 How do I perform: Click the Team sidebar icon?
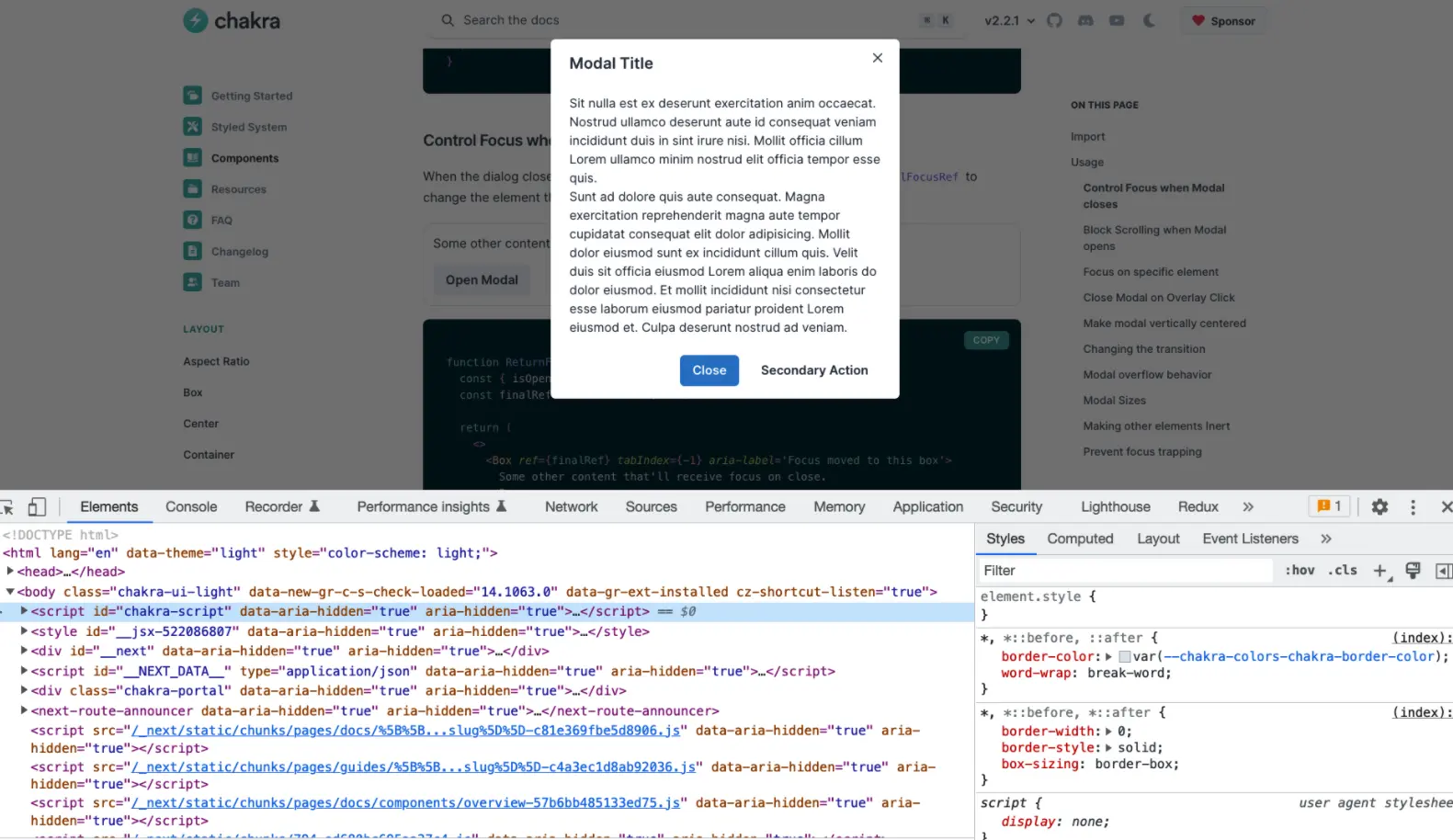point(192,282)
